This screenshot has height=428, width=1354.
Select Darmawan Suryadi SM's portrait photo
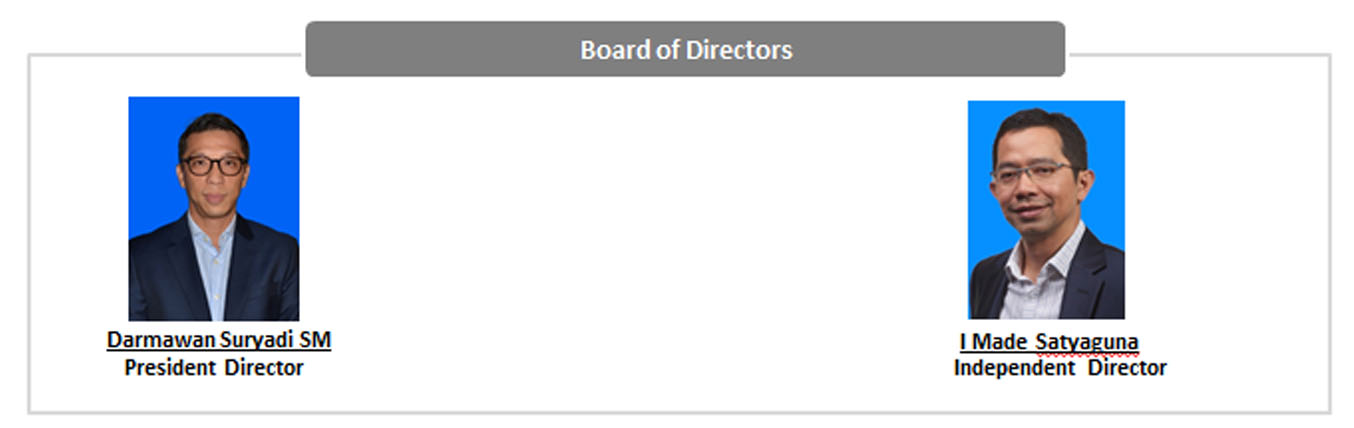(214, 208)
